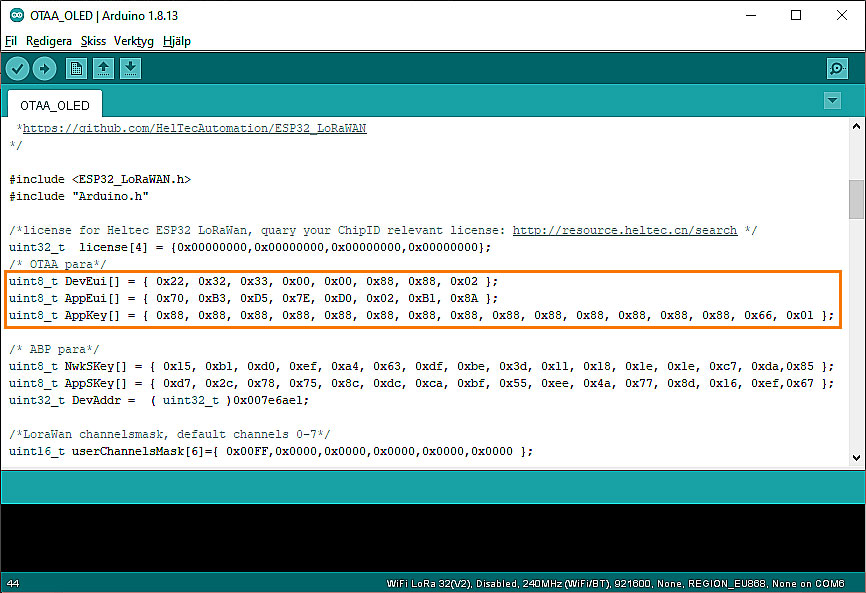The height and width of the screenshot is (593, 866).
Task: Click the Upload arrow icon
Action: click(x=44, y=69)
